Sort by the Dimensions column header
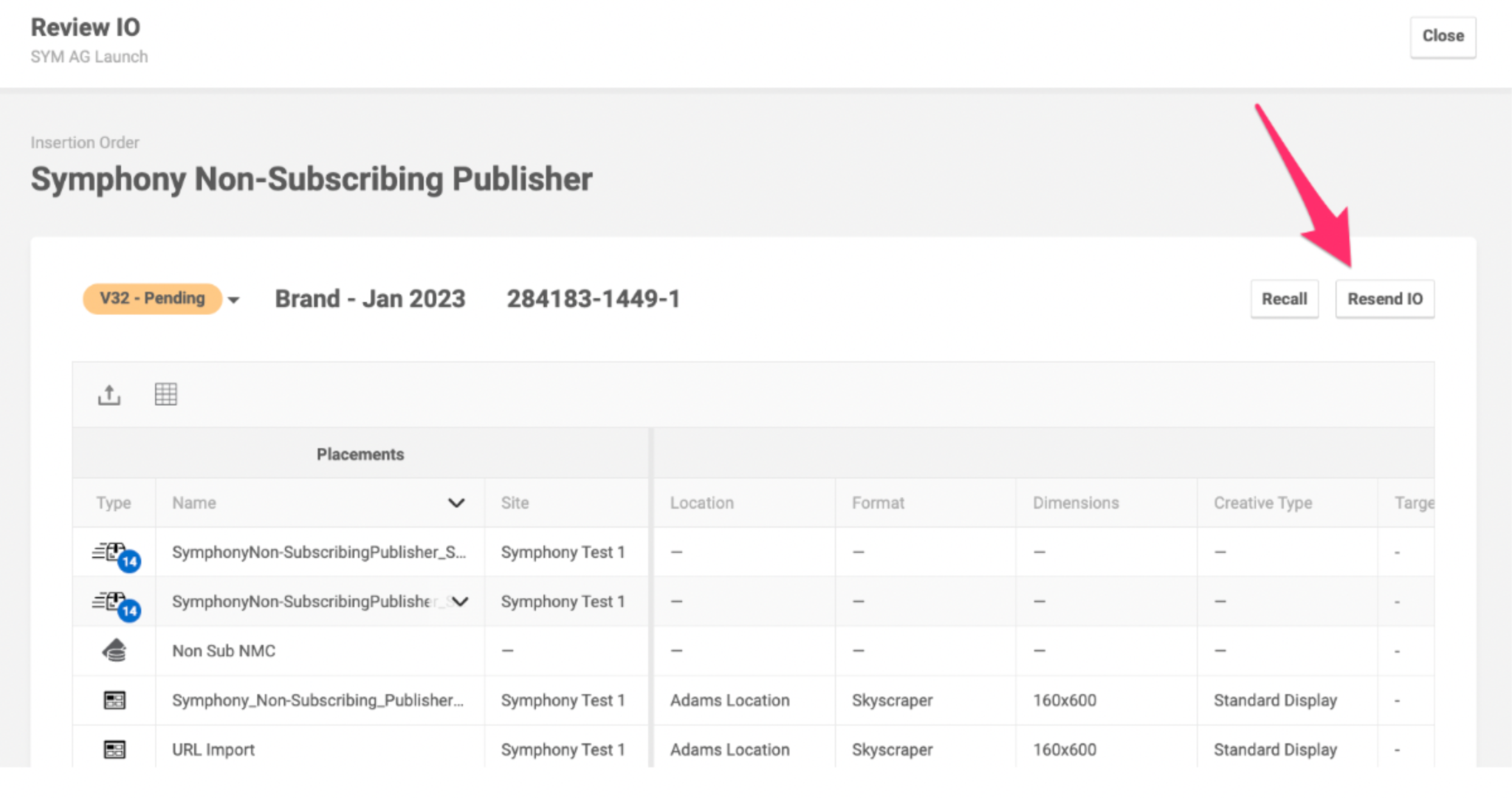1512x798 pixels. (x=1075, y=503)
